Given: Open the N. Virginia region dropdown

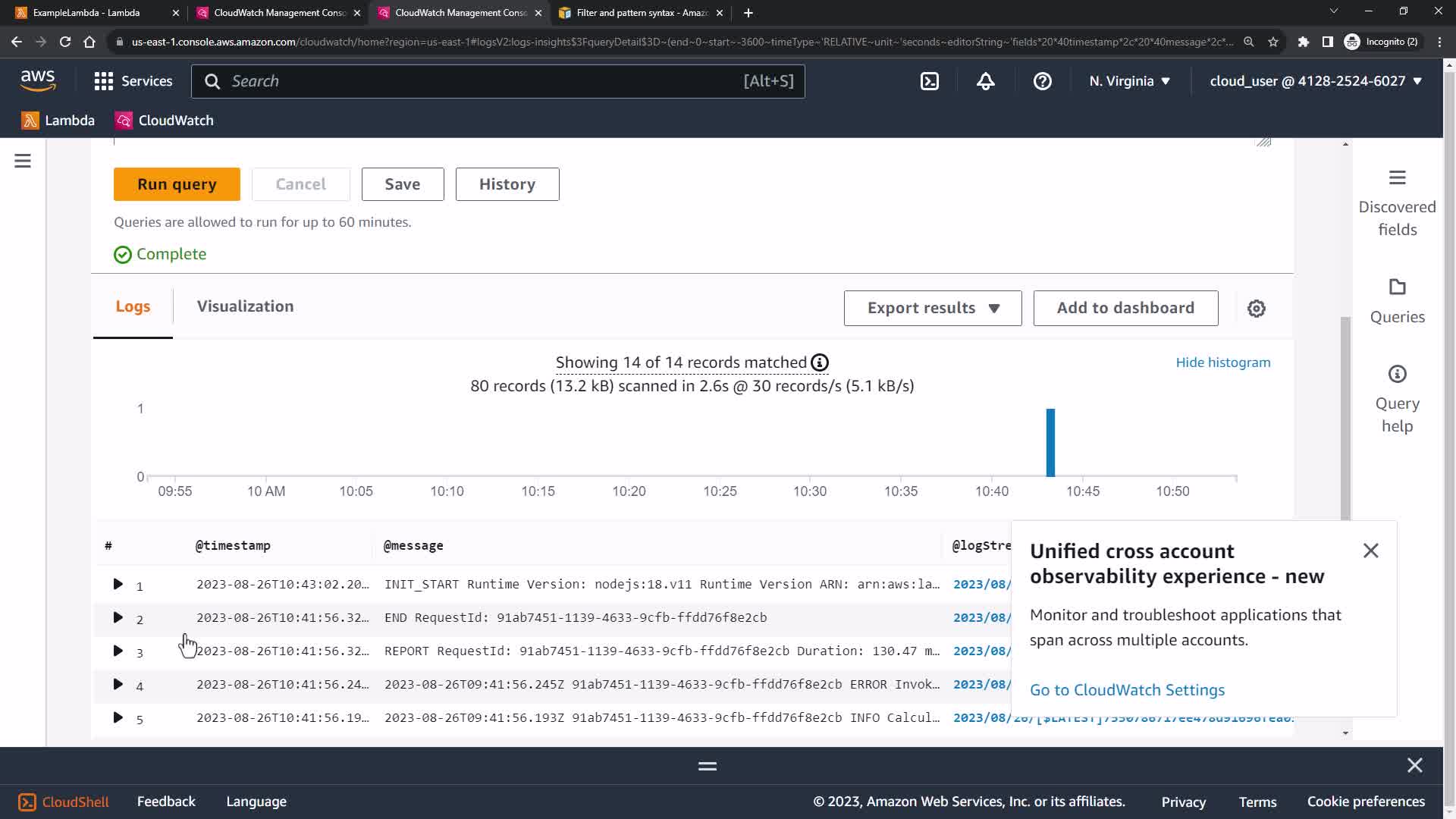Looking at the screenshot, I should 1129,81.
